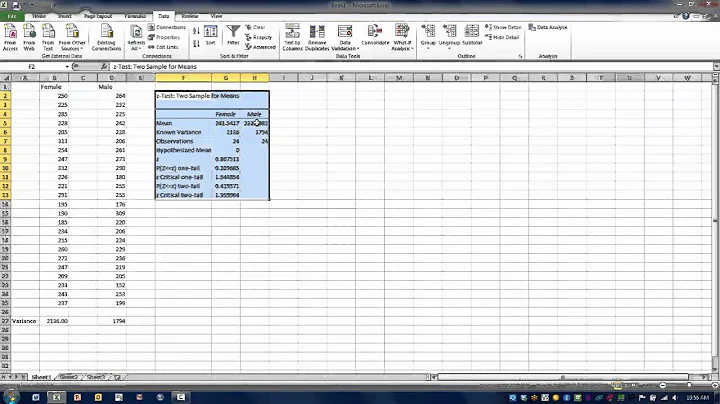Click Hide Detail
720x404 pixels.
tap(502, 37)
